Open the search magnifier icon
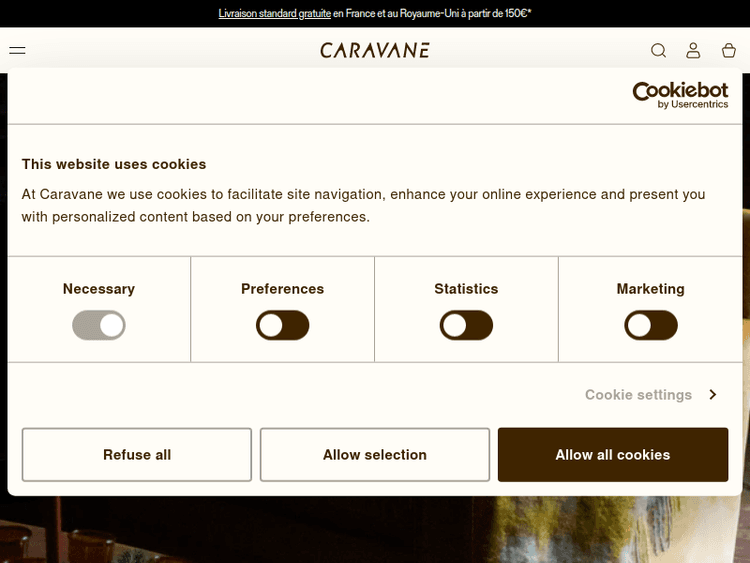 click(x=659, y=50)
